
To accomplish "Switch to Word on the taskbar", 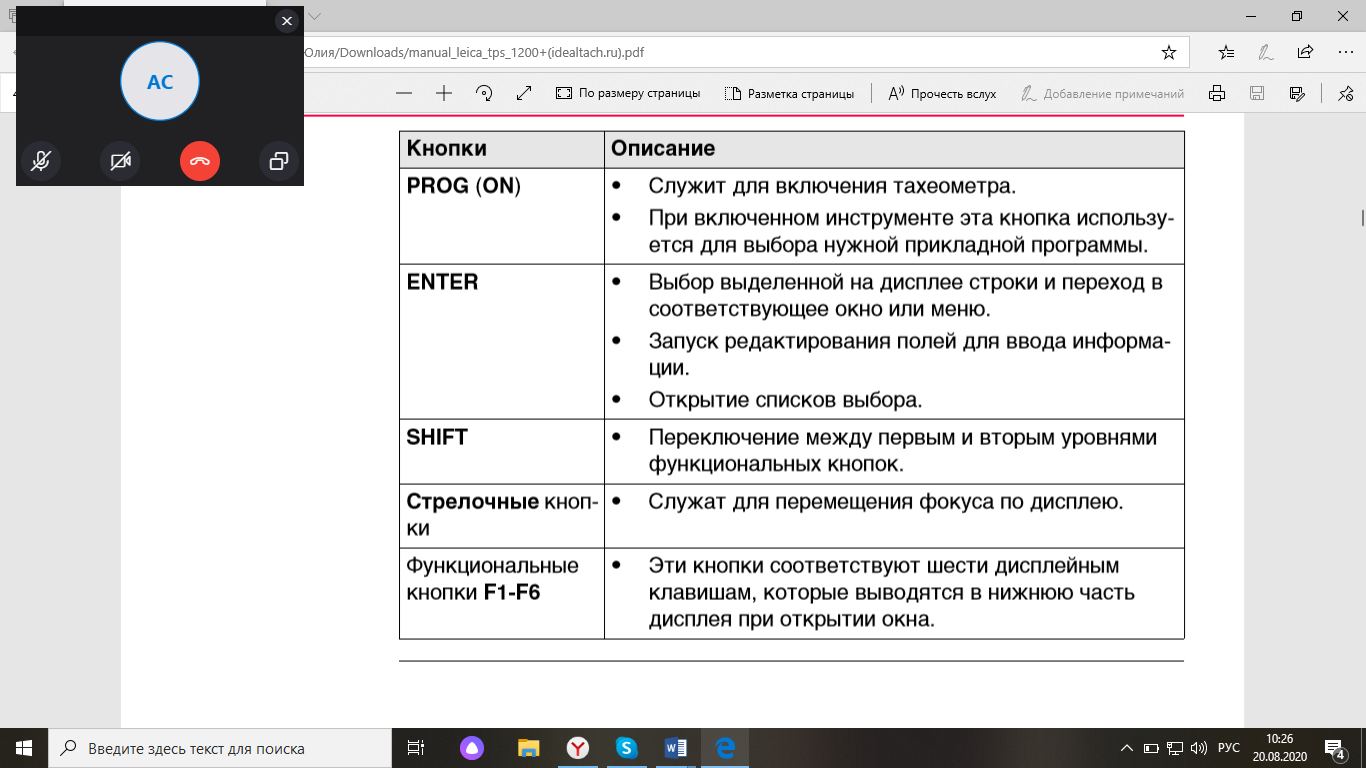I will pyautogui.click(x=676, y=748).
